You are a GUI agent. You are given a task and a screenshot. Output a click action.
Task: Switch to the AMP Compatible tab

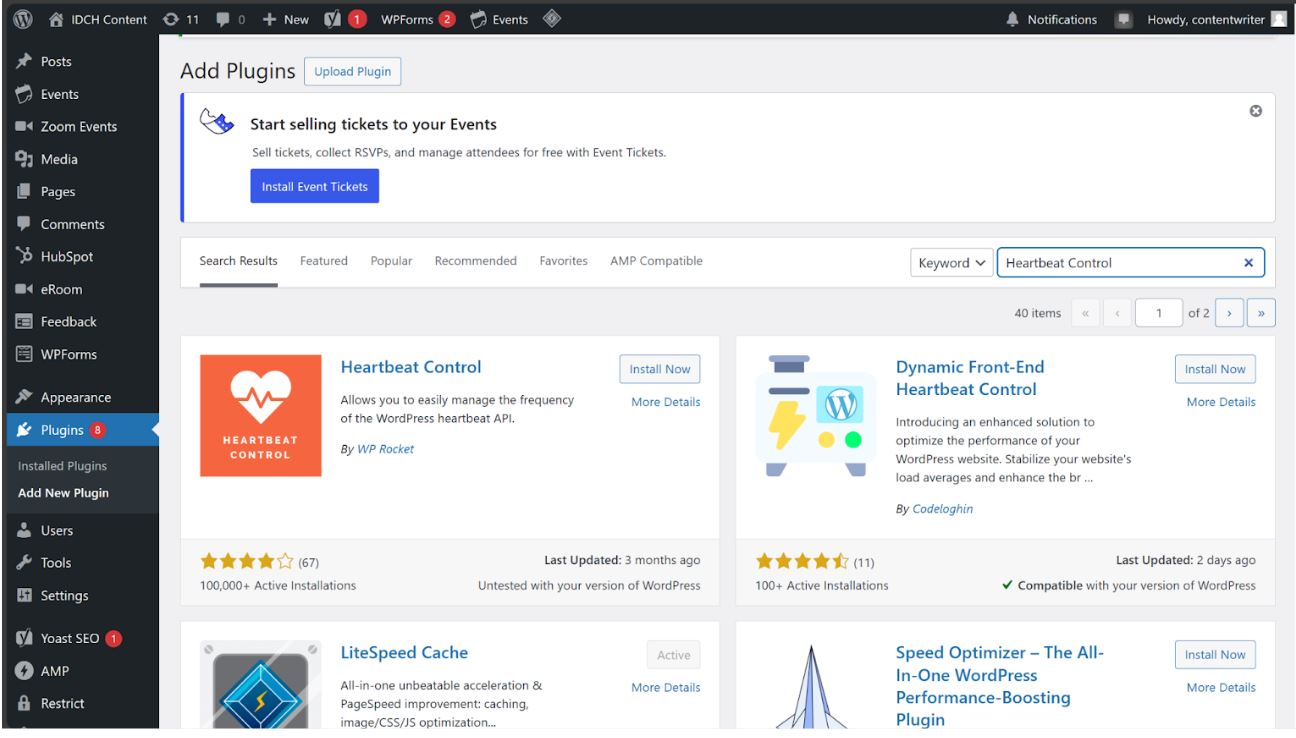[656, 261]
